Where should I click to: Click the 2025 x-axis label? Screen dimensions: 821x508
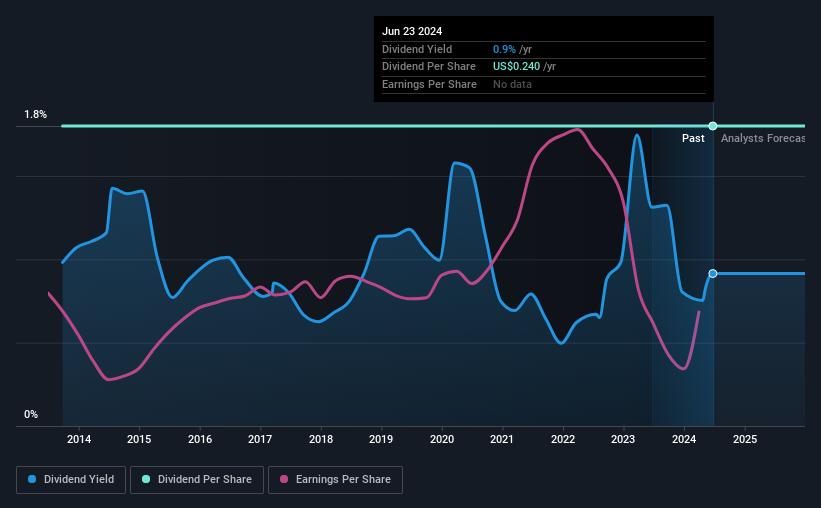pyautogui.click(x=745, y=439)
